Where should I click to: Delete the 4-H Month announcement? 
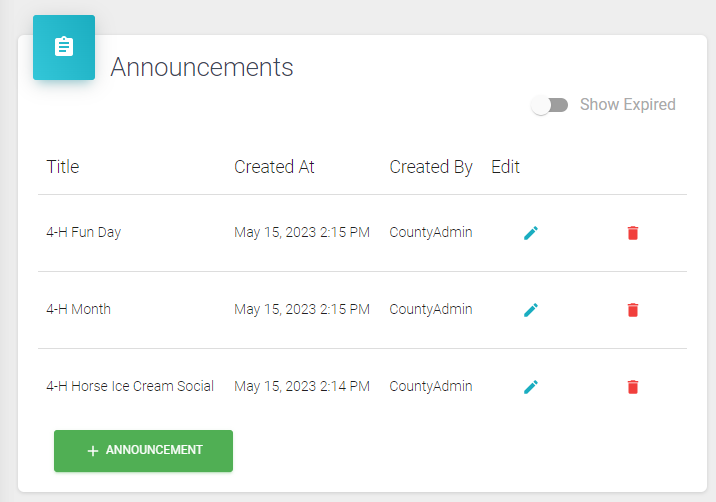coord(633,310)
